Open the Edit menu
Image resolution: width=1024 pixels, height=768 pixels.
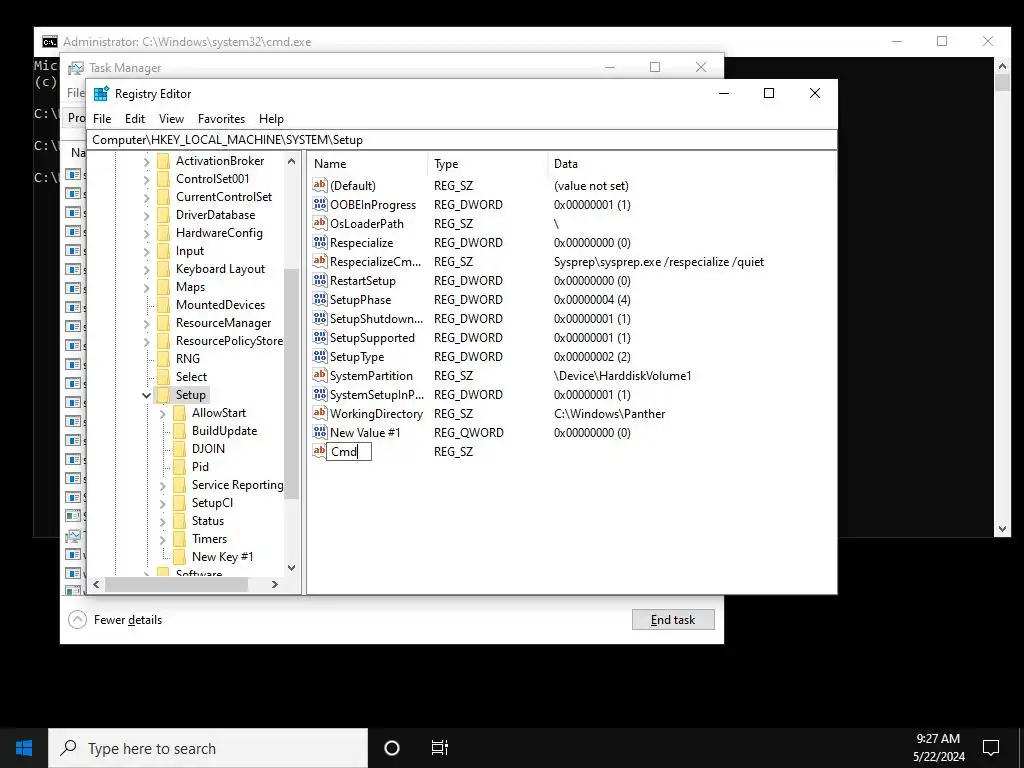coord(135,119)
